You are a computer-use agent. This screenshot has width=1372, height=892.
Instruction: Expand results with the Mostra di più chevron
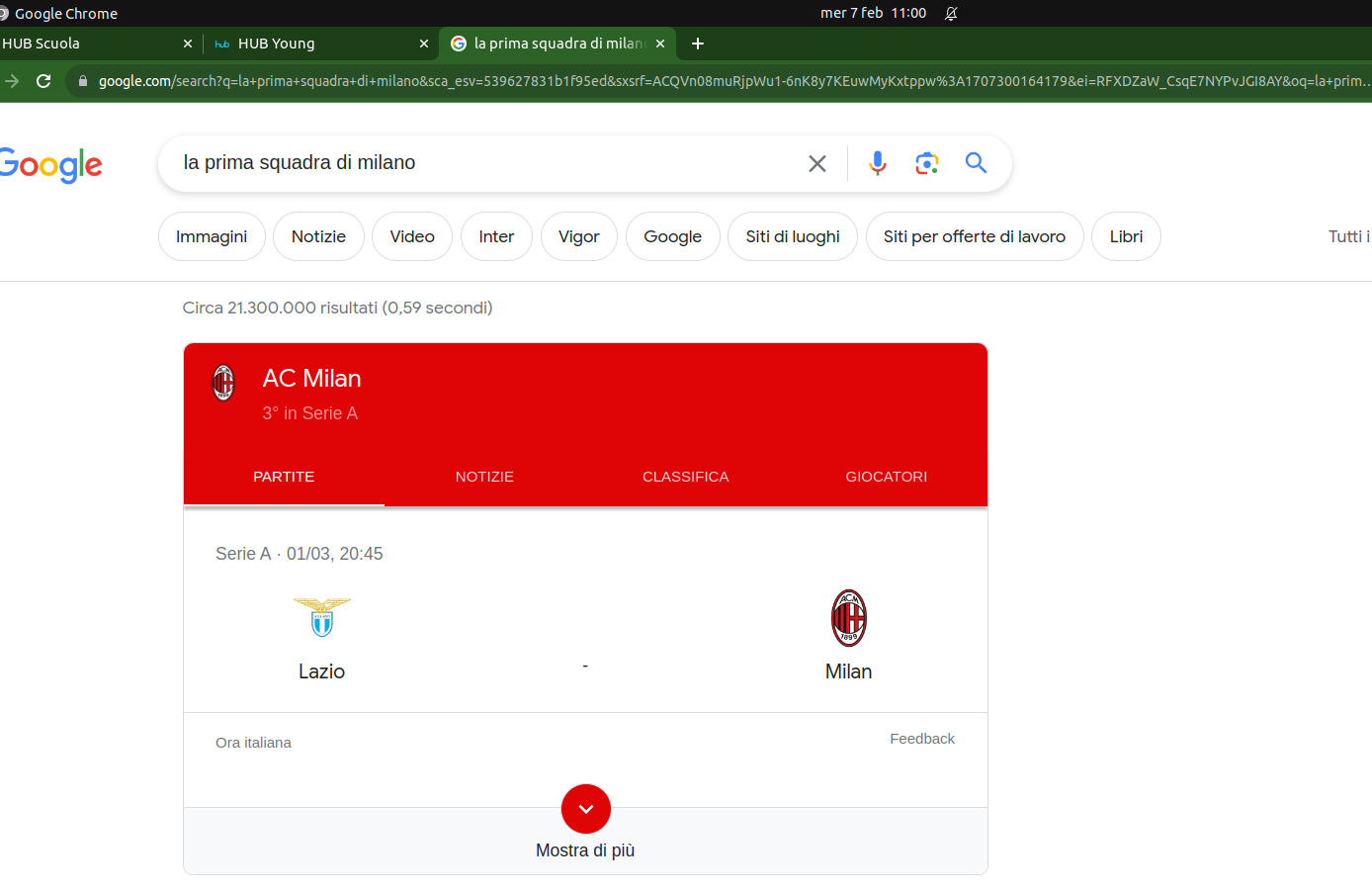click(x=585, y=808)
